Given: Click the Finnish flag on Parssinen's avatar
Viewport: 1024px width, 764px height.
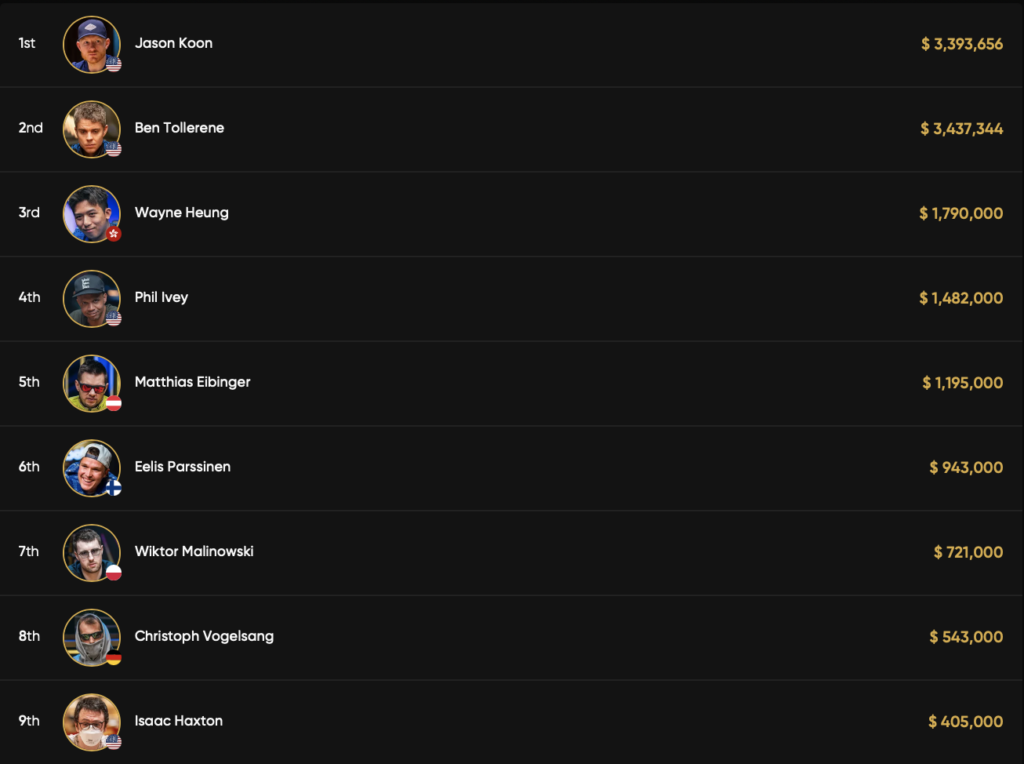Looking at the screenshot, I should 114,488.
